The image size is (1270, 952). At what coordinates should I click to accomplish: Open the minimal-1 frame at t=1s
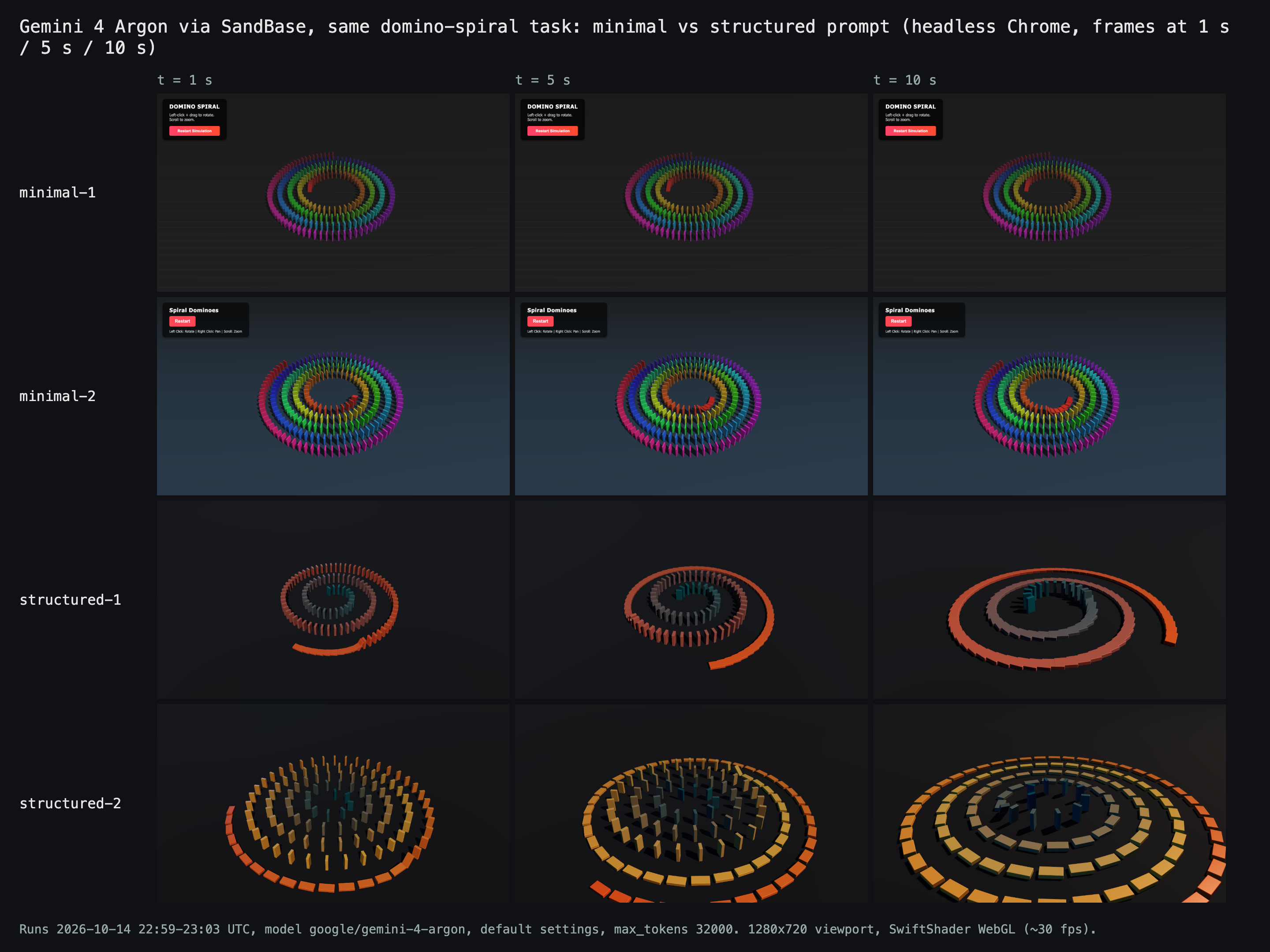tap(333, 192)
